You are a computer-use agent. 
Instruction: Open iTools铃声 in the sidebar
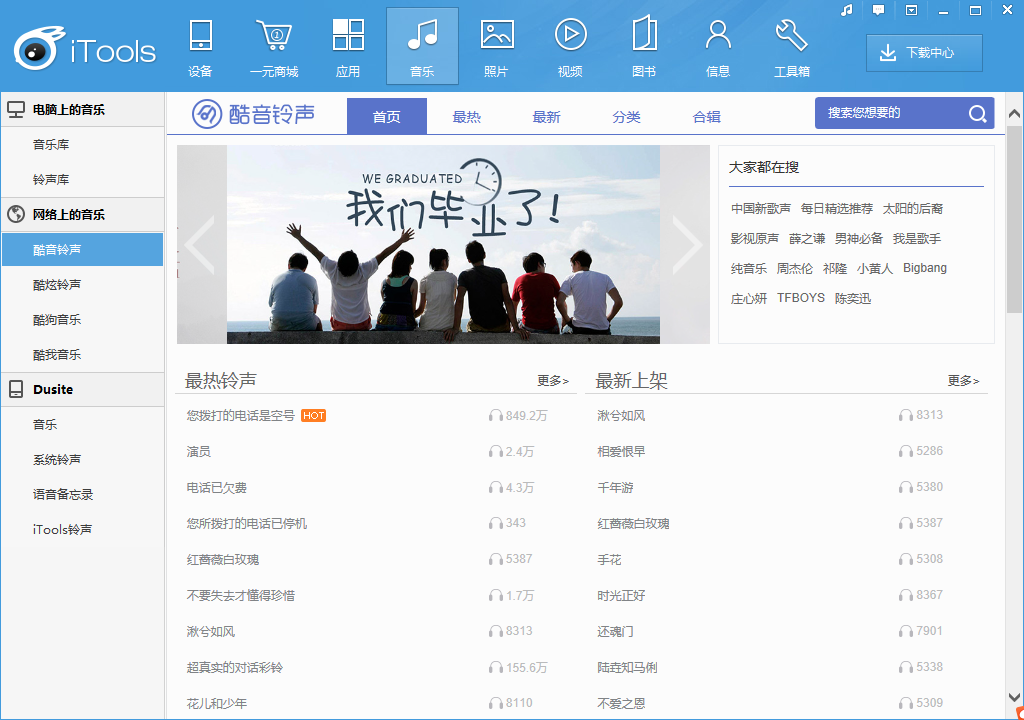82,529
